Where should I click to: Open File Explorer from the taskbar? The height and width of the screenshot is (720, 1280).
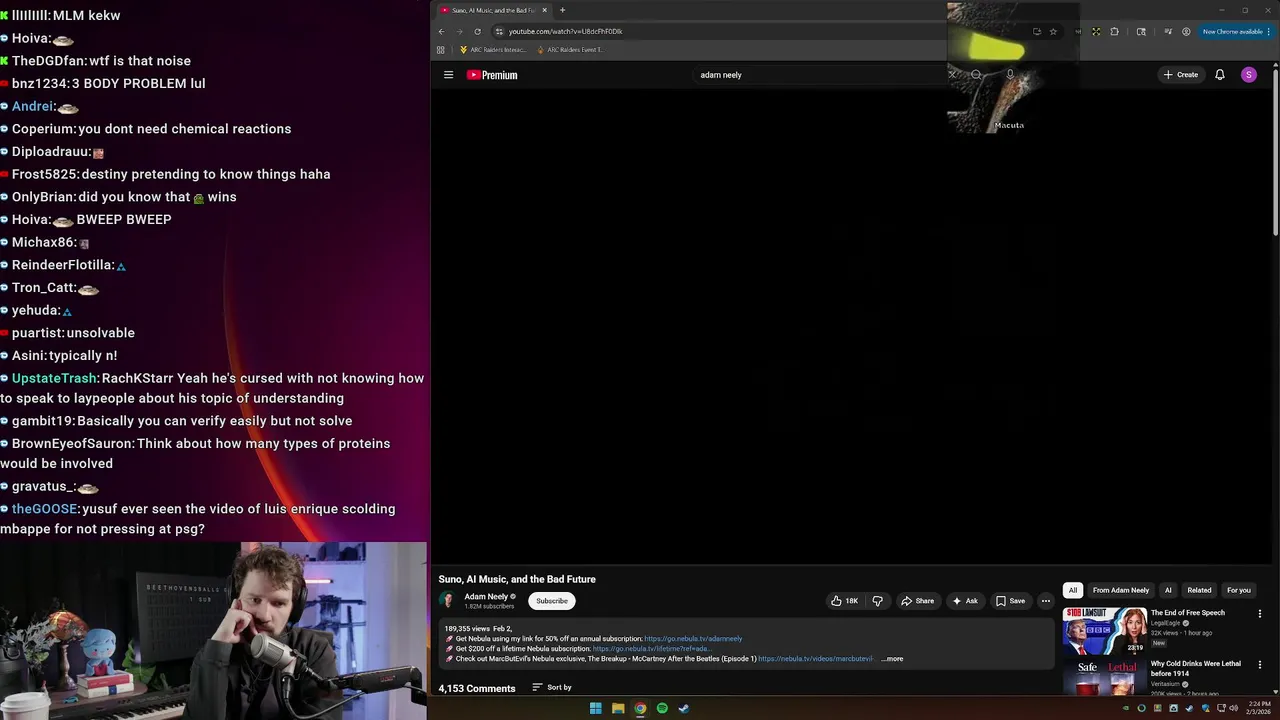(x=618, y=708)
